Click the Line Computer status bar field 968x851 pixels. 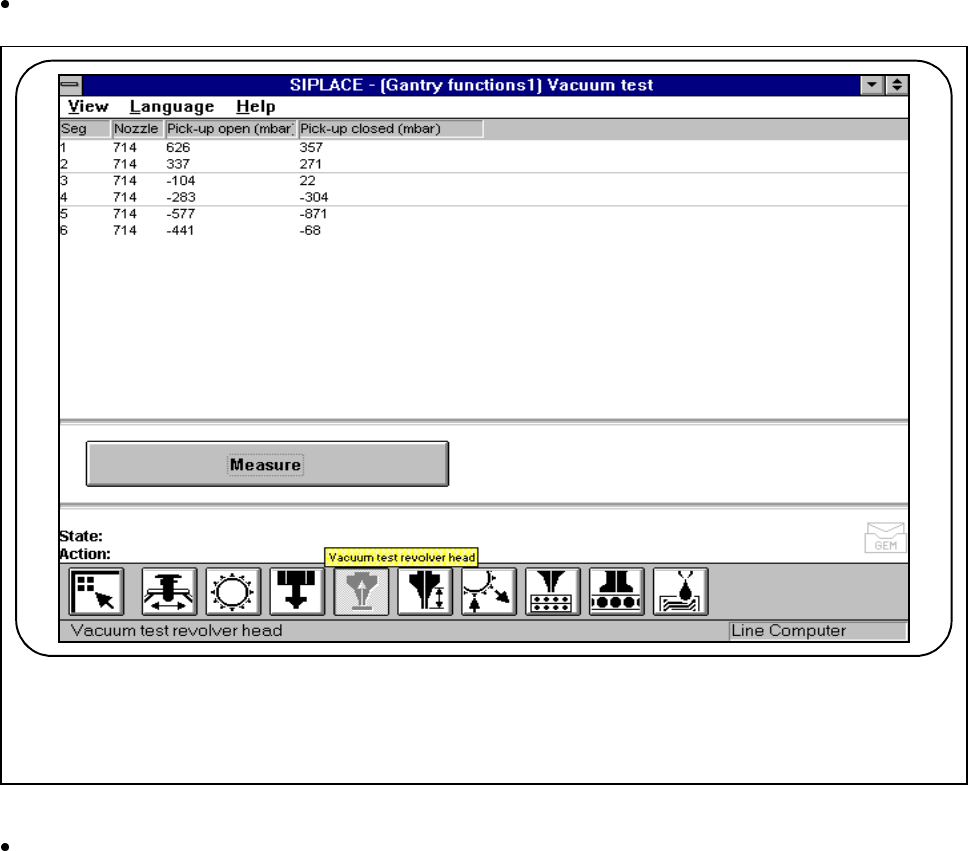coord(818,631)
